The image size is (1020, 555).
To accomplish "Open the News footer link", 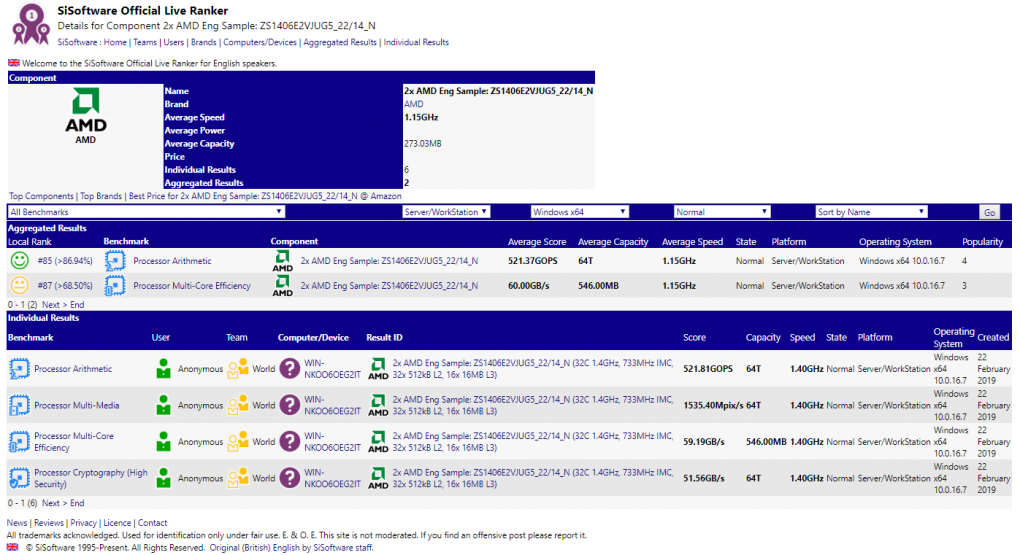I will point(17,522).
